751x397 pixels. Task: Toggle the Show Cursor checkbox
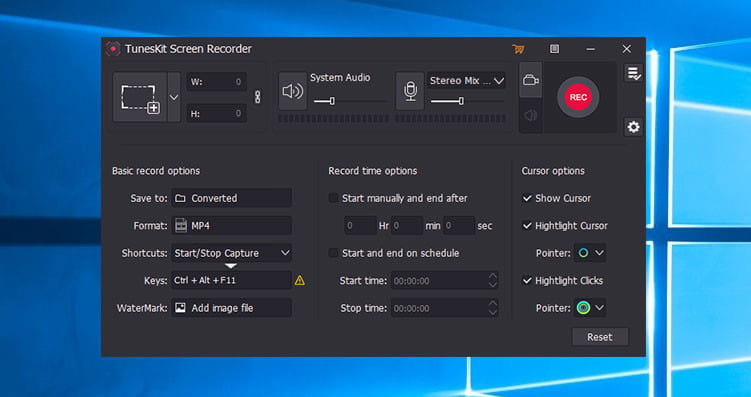[x=527, y=198]
